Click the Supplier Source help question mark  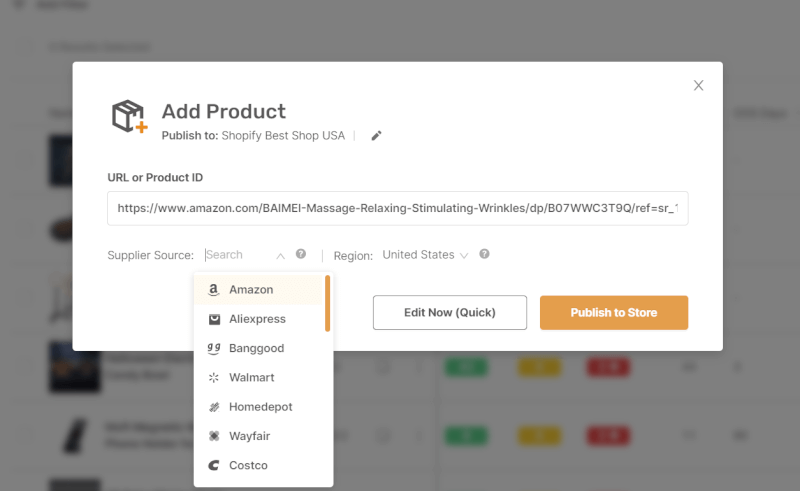pos(301,254)
